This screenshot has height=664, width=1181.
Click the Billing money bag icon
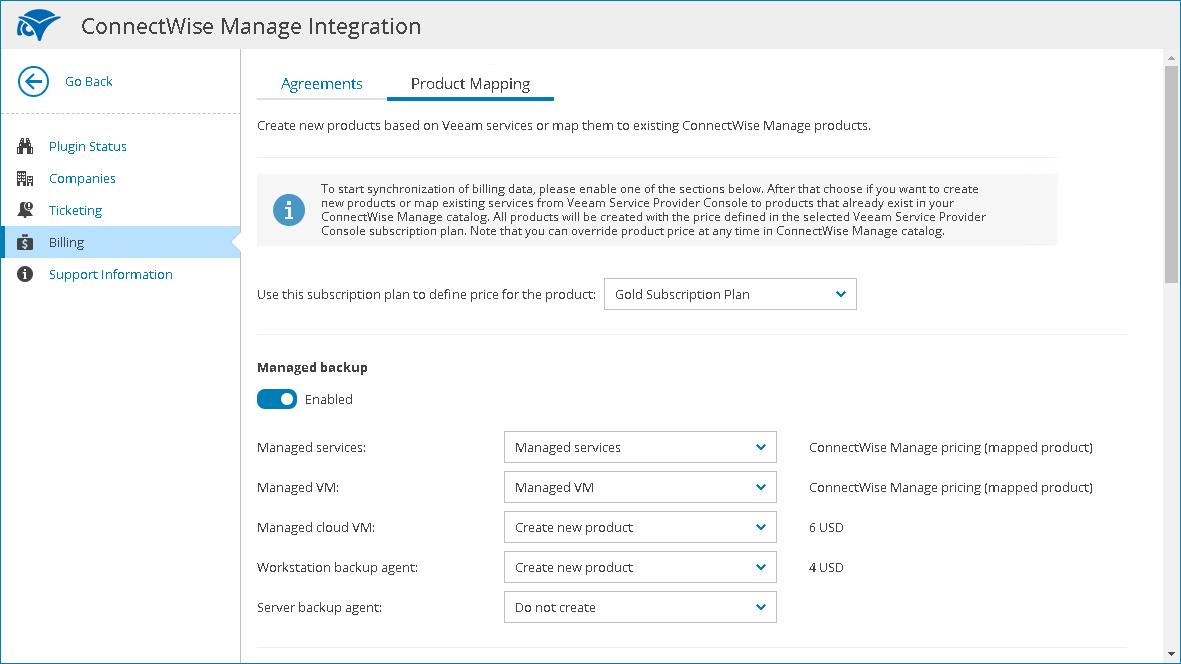(26, 243)
